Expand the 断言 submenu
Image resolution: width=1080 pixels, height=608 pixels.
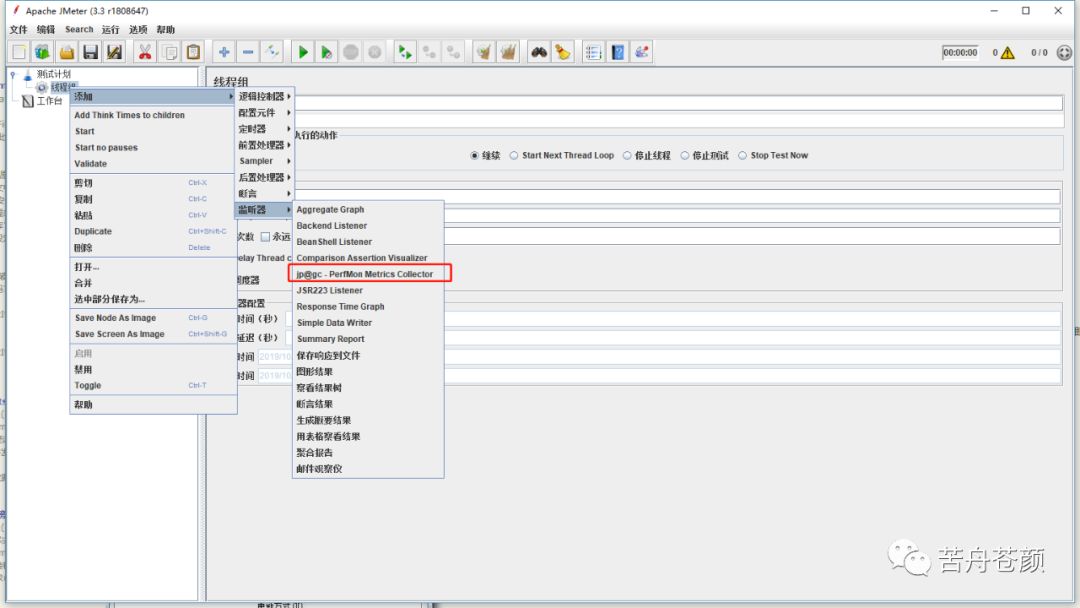(264, 193)
